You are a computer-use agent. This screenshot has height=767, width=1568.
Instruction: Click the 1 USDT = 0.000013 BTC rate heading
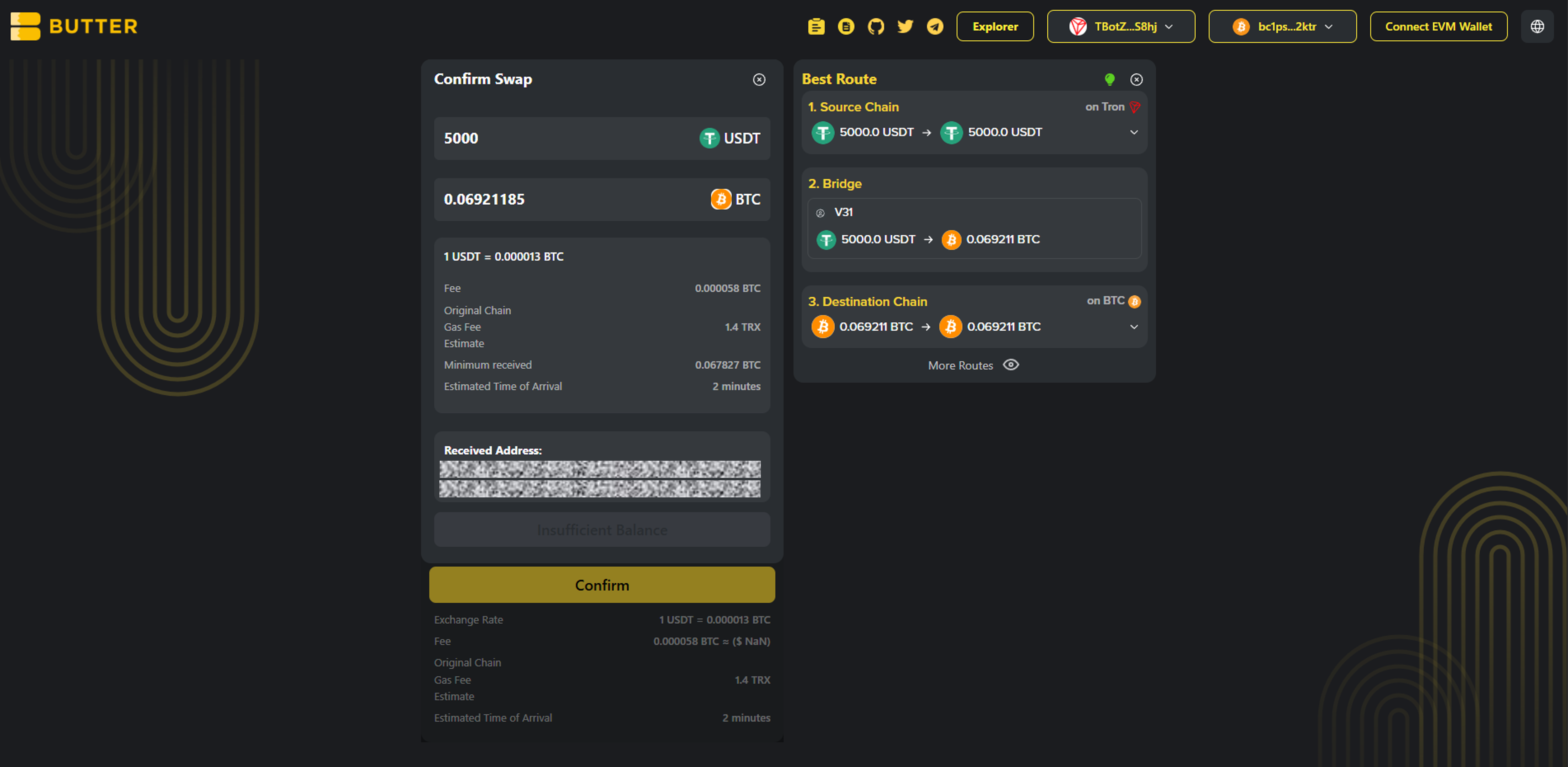coord(504,256)
